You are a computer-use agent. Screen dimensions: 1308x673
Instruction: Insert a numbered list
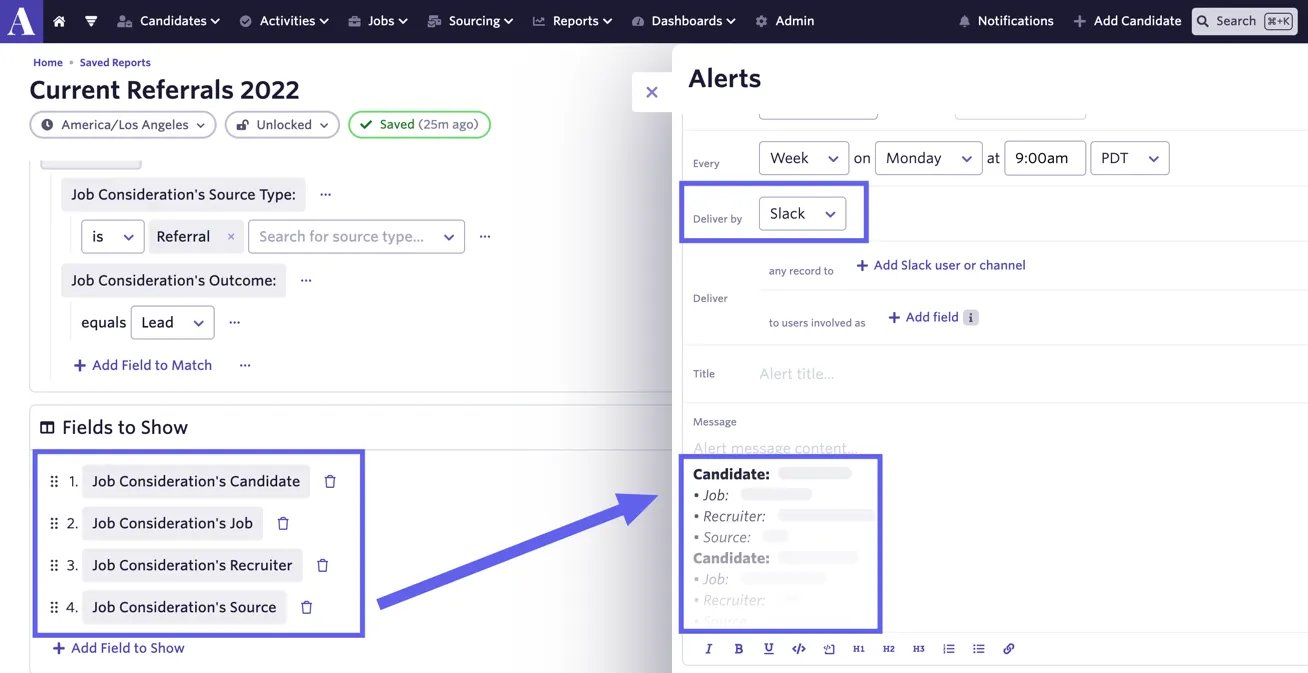(949, 649)
